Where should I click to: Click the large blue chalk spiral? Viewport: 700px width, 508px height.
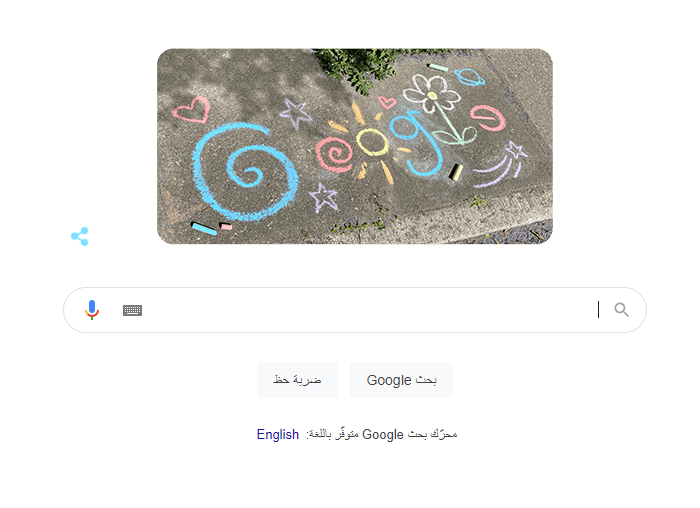[x=245, y=172]
